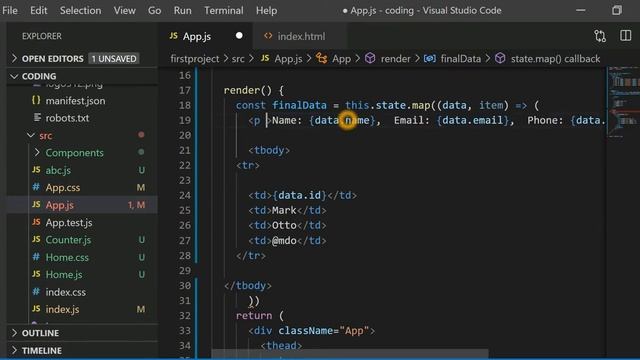This screenshot has height=360, width=640.
Task: Split the editor to the right
Action: pyautogui.click(x=626, y=36)
